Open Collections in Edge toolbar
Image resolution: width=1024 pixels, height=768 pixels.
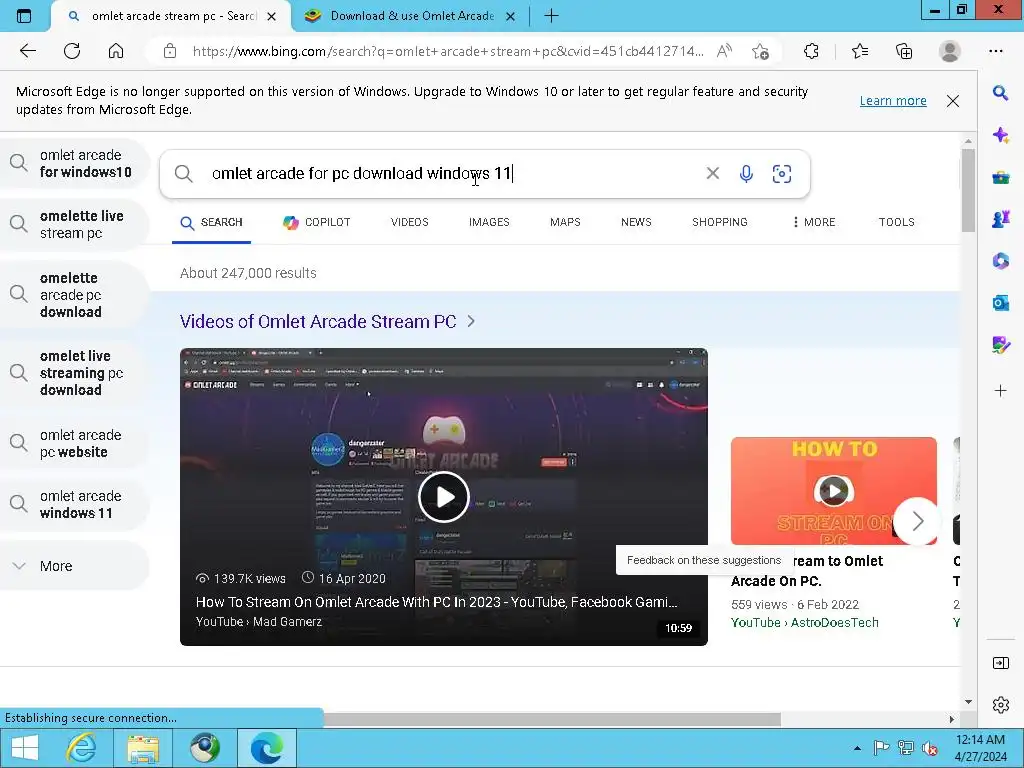pos(904,51)
